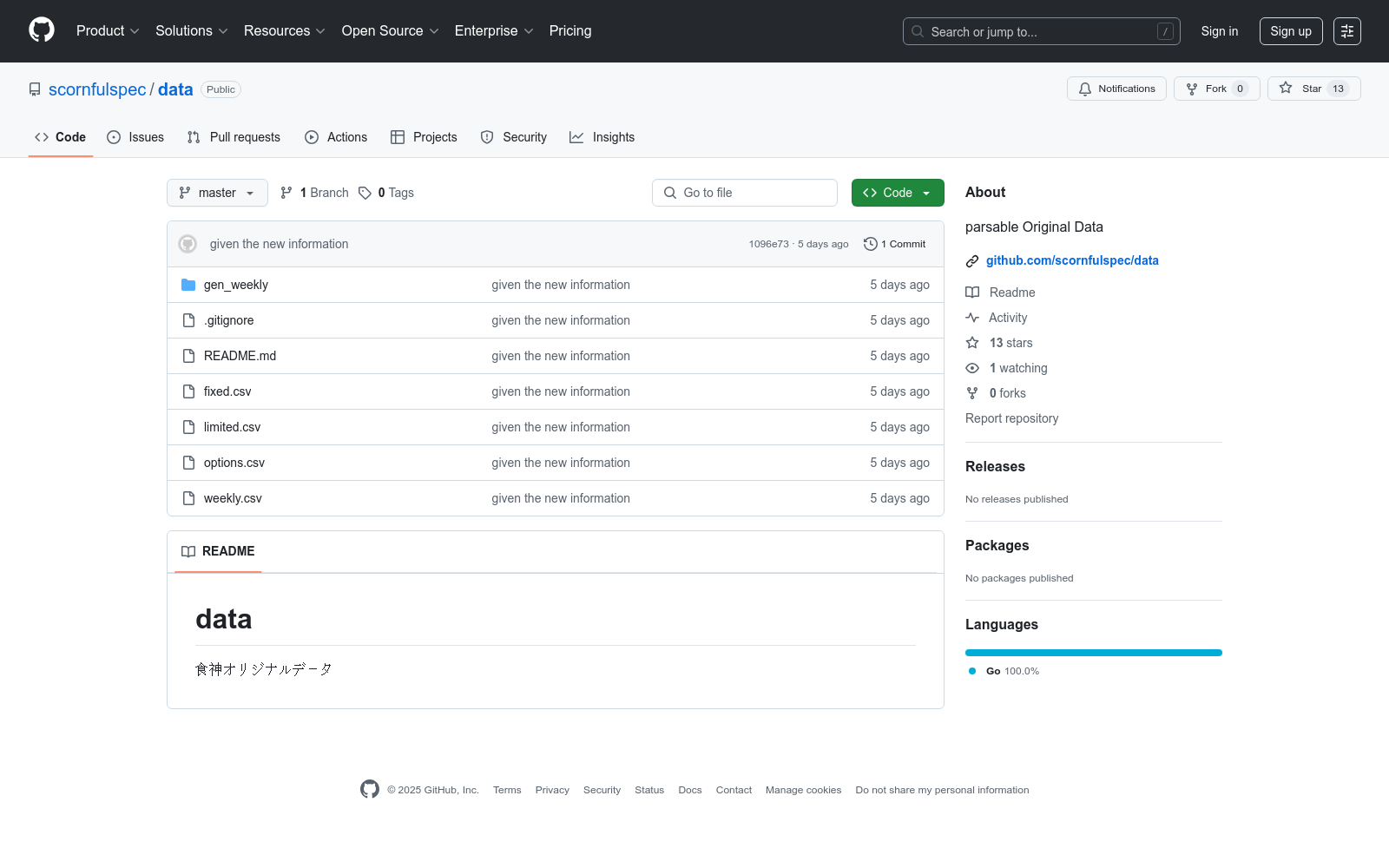Click the fork icon beside 0 forks

click(x=972, y=393)
